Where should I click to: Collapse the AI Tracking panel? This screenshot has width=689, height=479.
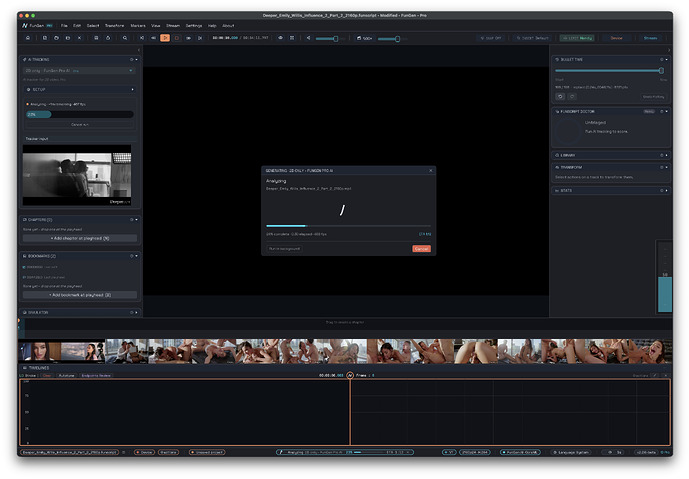137,59
